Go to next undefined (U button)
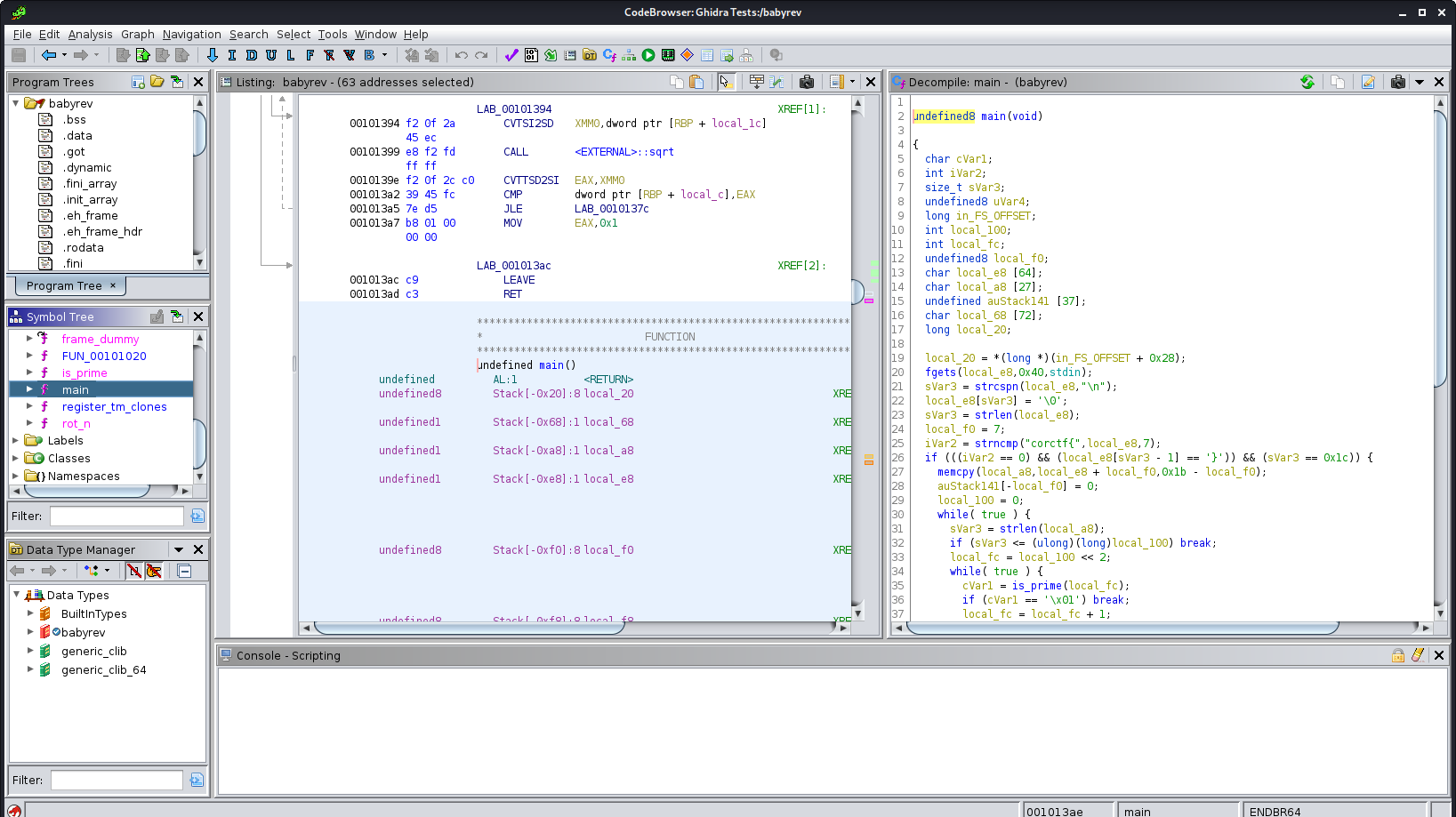Image resolution: width=1456 pixels, height=817 pixels. click(x=271, y=55)
